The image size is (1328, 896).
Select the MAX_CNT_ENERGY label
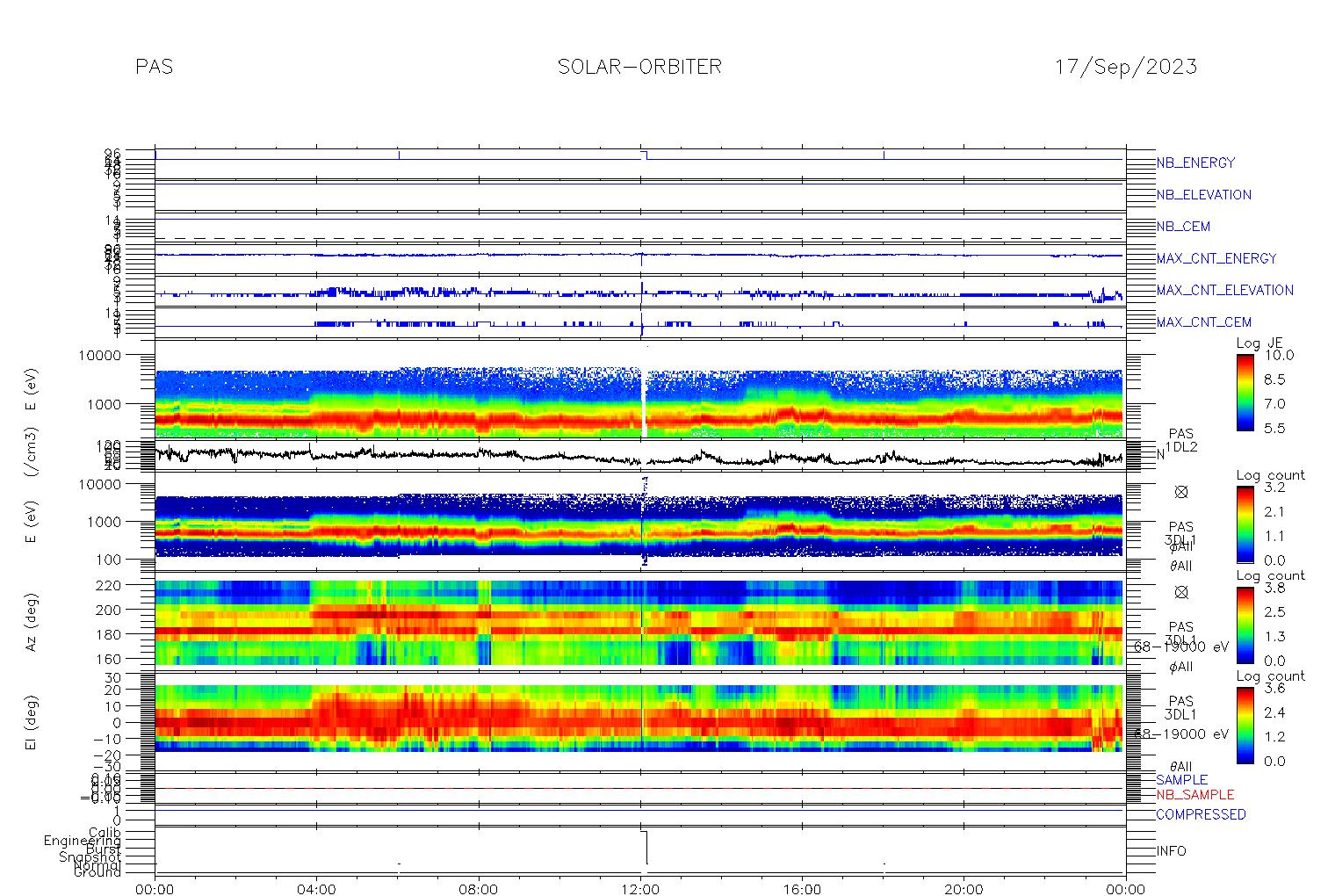(x=1216, y=258)
